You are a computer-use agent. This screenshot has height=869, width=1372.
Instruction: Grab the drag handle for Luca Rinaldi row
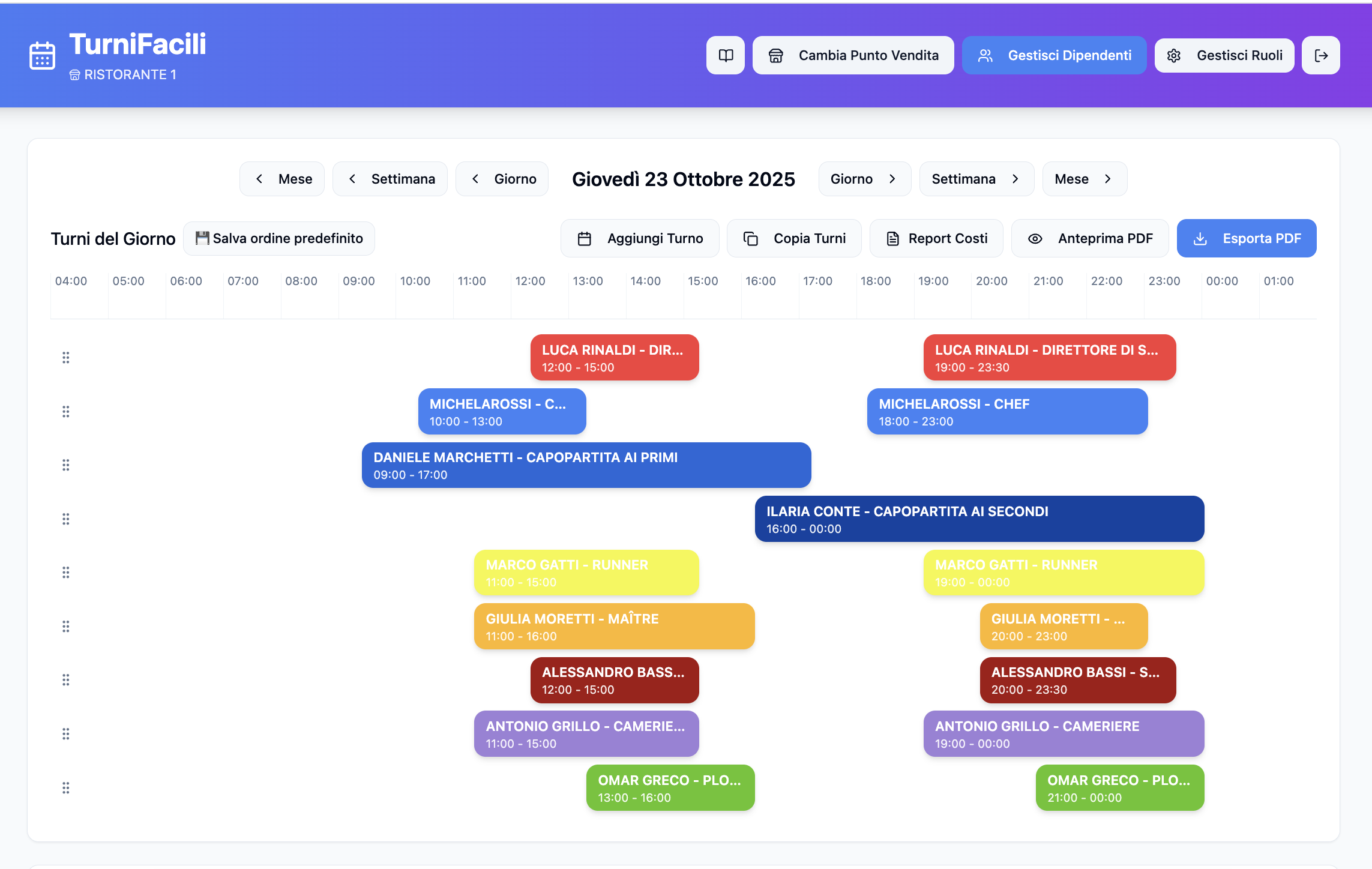point(66,358)
